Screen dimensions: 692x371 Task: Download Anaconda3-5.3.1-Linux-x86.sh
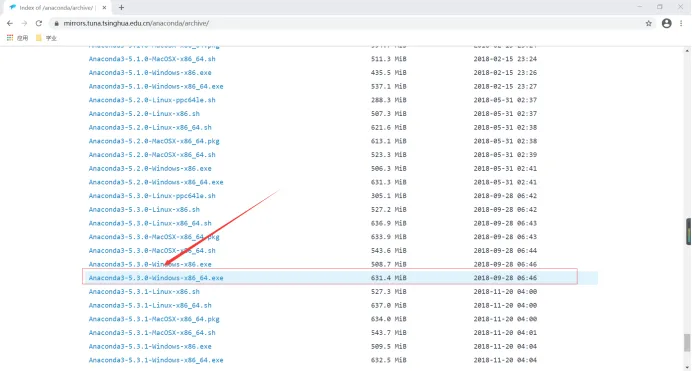[144, 291]
